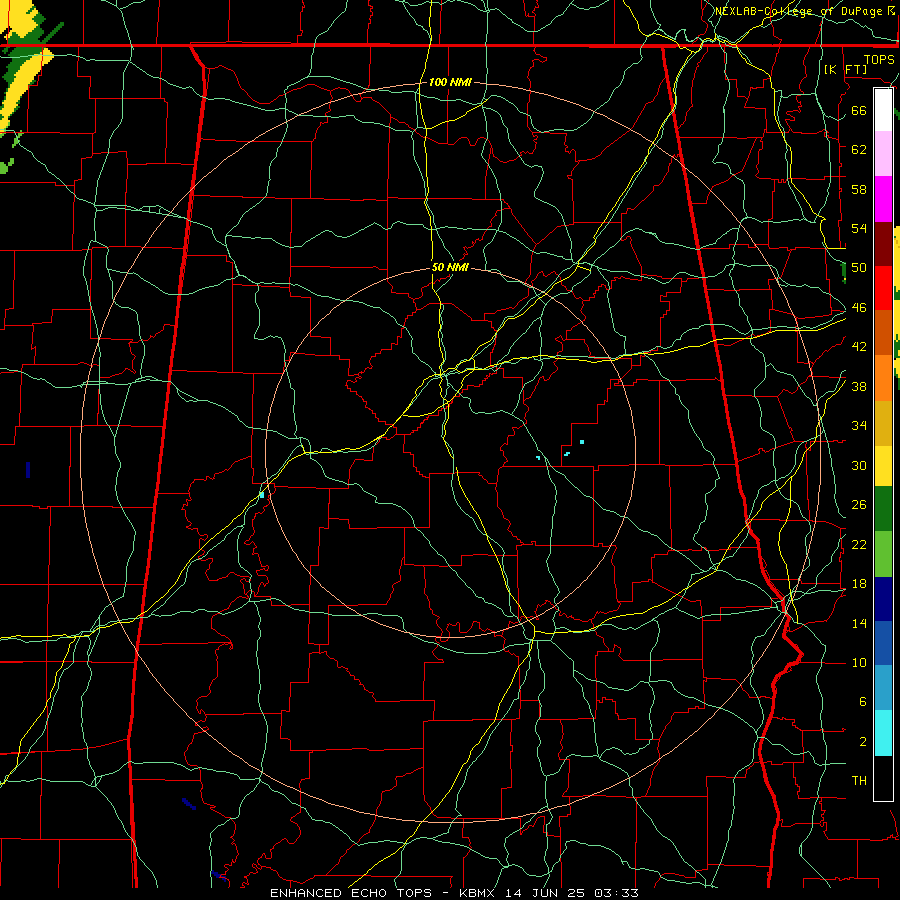This screenshot has height=900, width=900.
Task: Click the light pink legend swatch
Action: click(883, 154)
